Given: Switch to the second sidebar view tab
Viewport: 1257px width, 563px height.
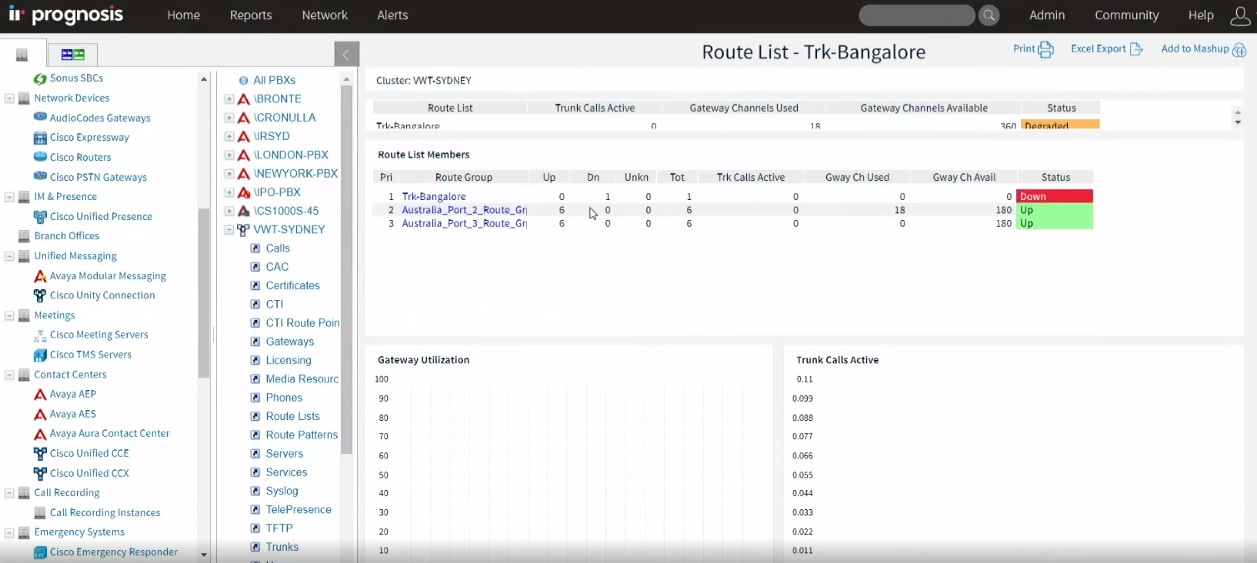Looking at the screenshot, I should point(72,54).
